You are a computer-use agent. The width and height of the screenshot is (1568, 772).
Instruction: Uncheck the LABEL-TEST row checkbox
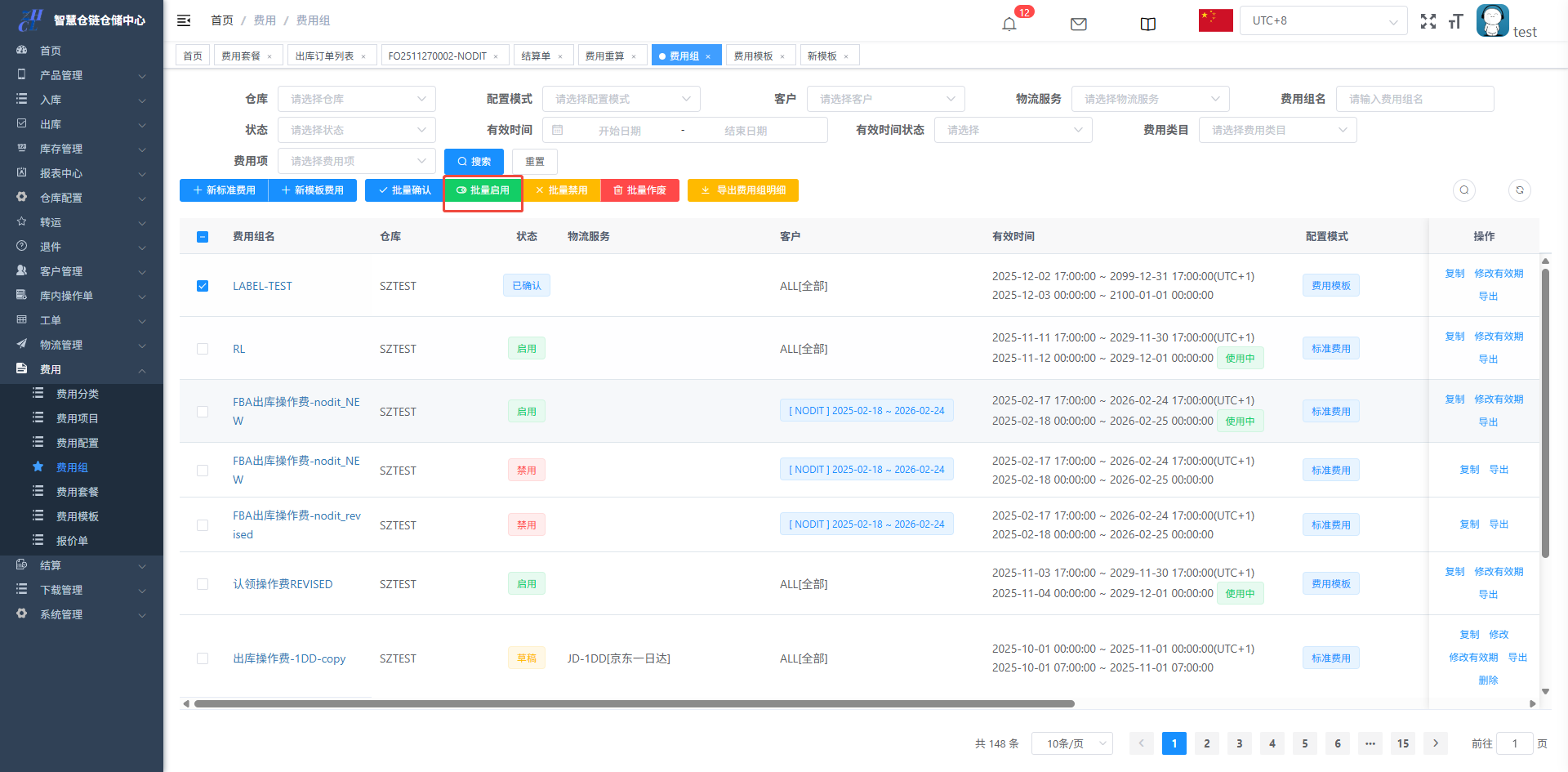pos(203,286)
